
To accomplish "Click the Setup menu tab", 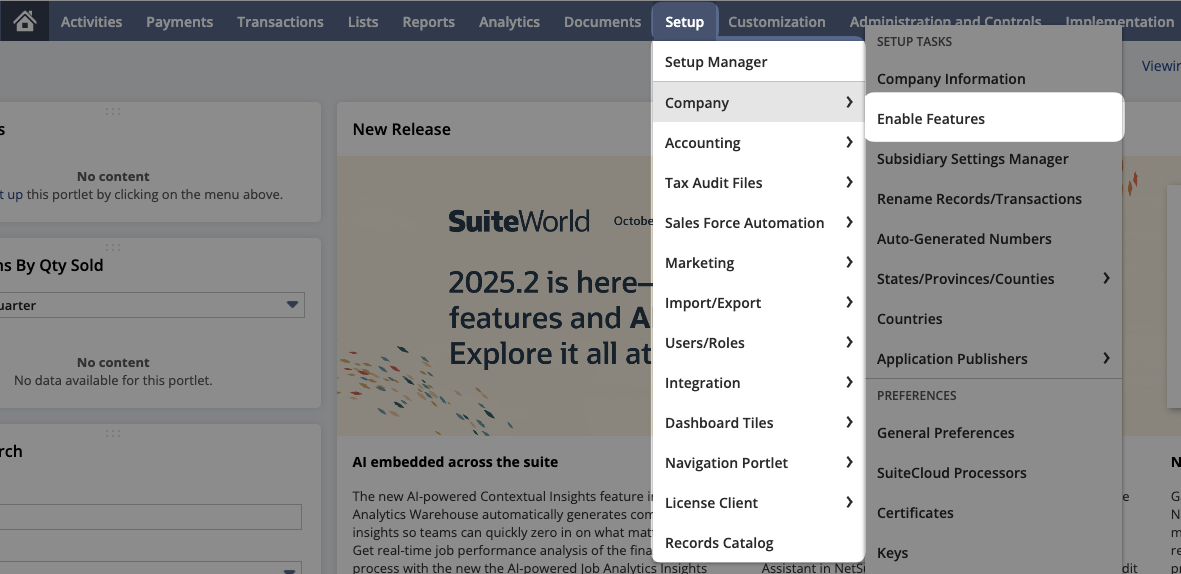I will (685, 22).
